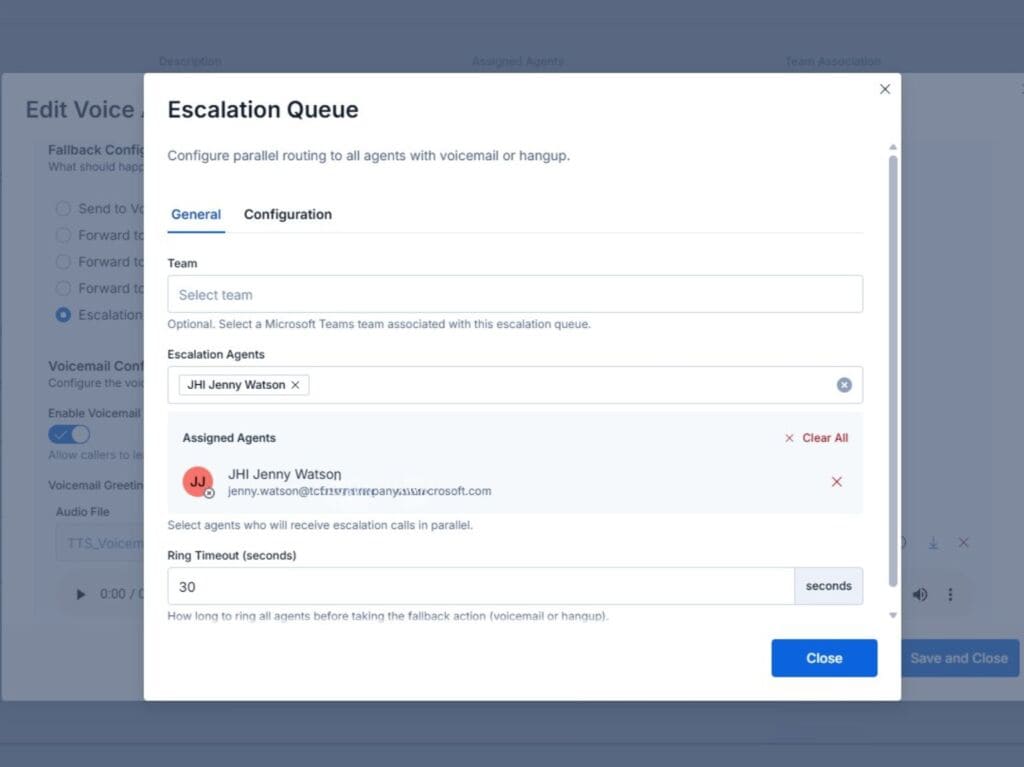The width and height of the screenshot is (1024, 767).
Task: Select Send to Voicemail radio in background
Action: (x=63, y=208)
